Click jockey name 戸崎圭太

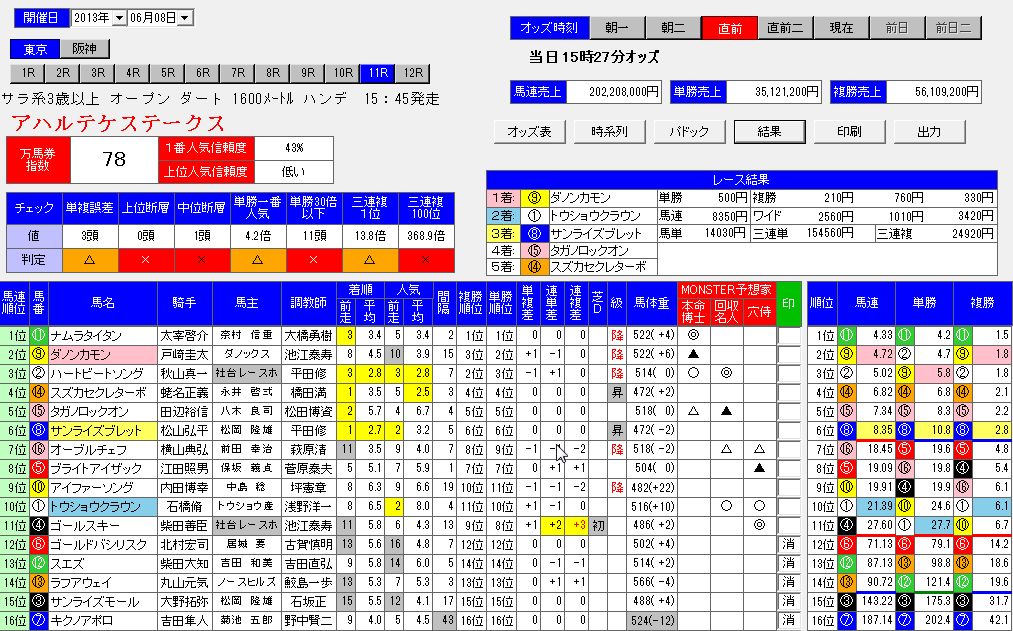[185, 355]
